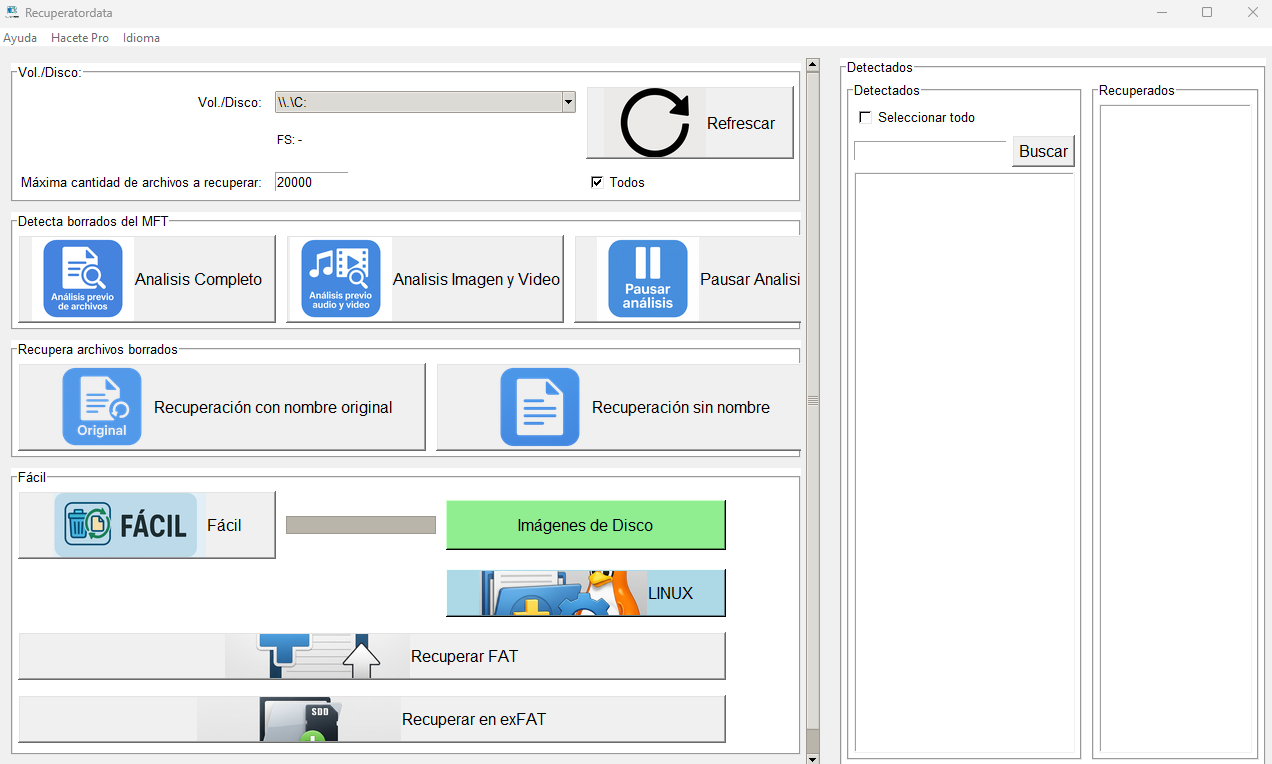Click the Pausar análisis pause icon
This screenshot has height=764, width=1272.
[648, 279]
